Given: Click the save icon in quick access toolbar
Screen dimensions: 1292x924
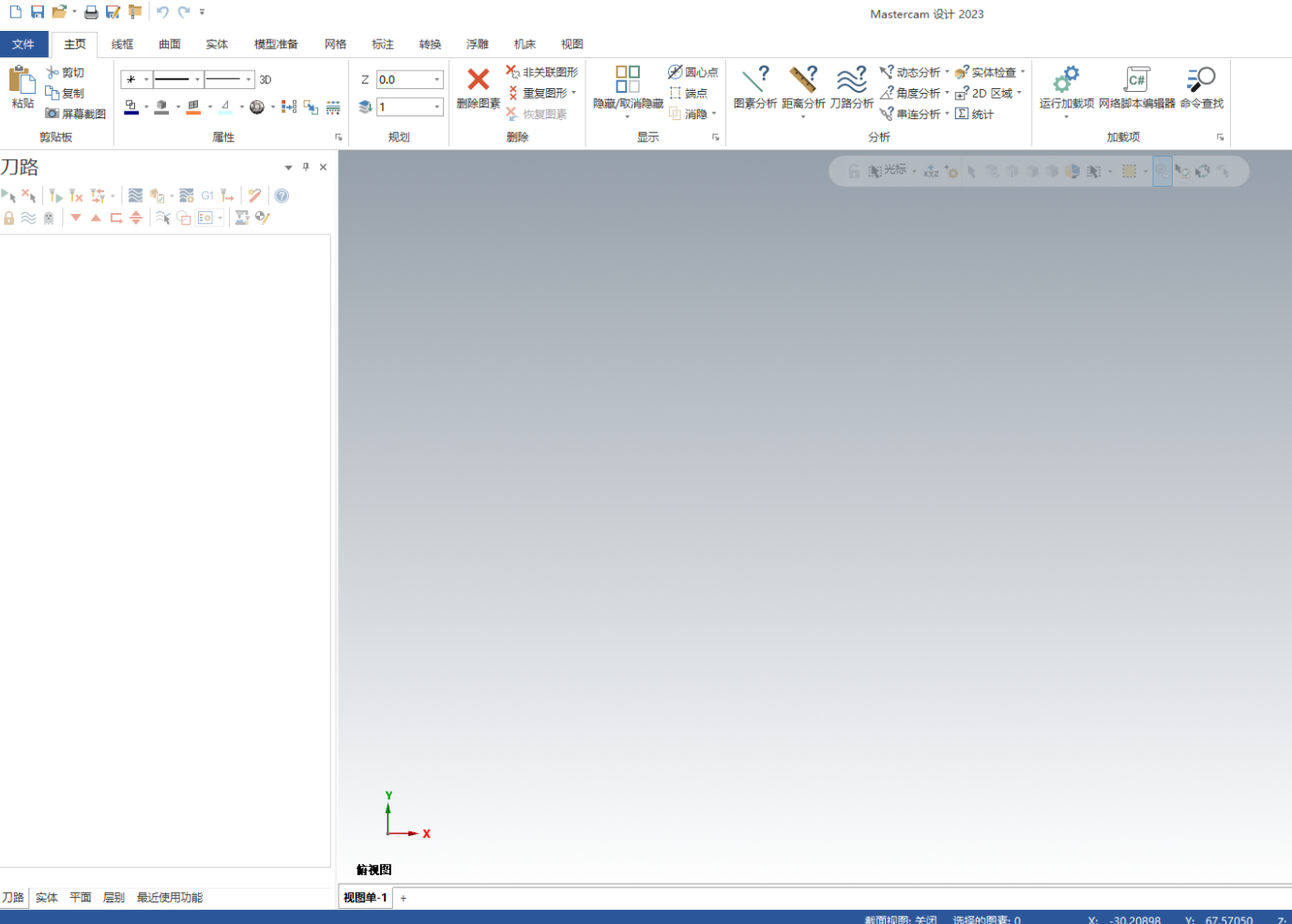Looking at the screenshot, I should (38, 12).
